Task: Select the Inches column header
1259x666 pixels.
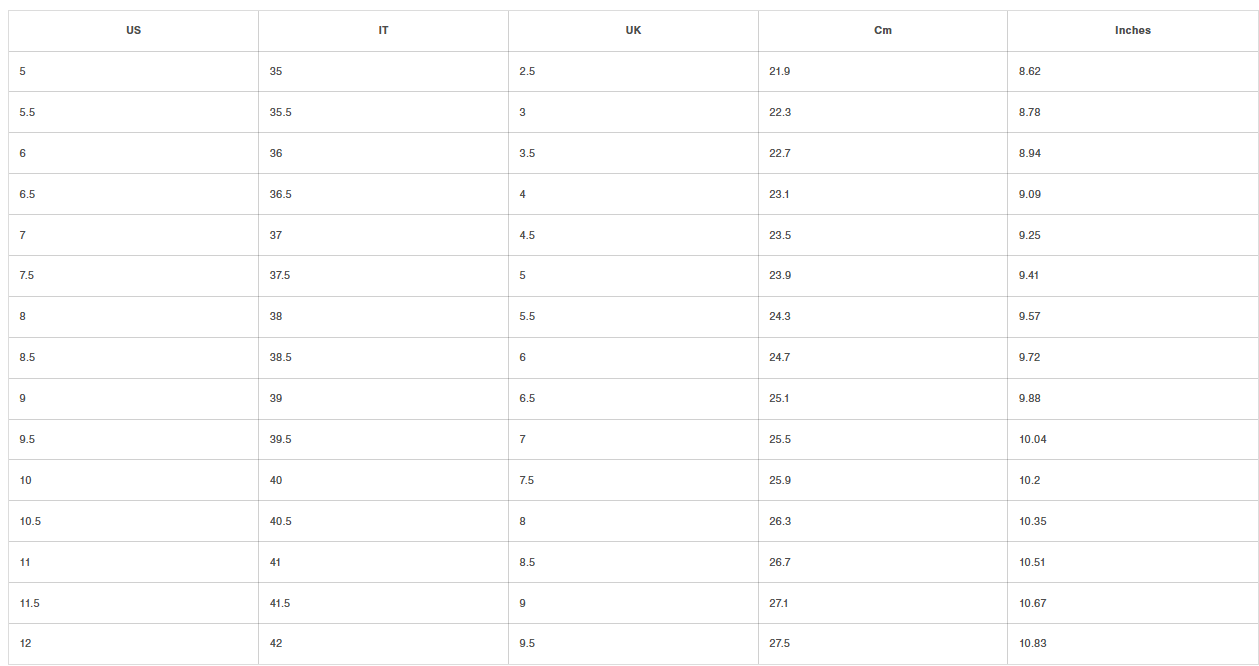Action: 1133,31
